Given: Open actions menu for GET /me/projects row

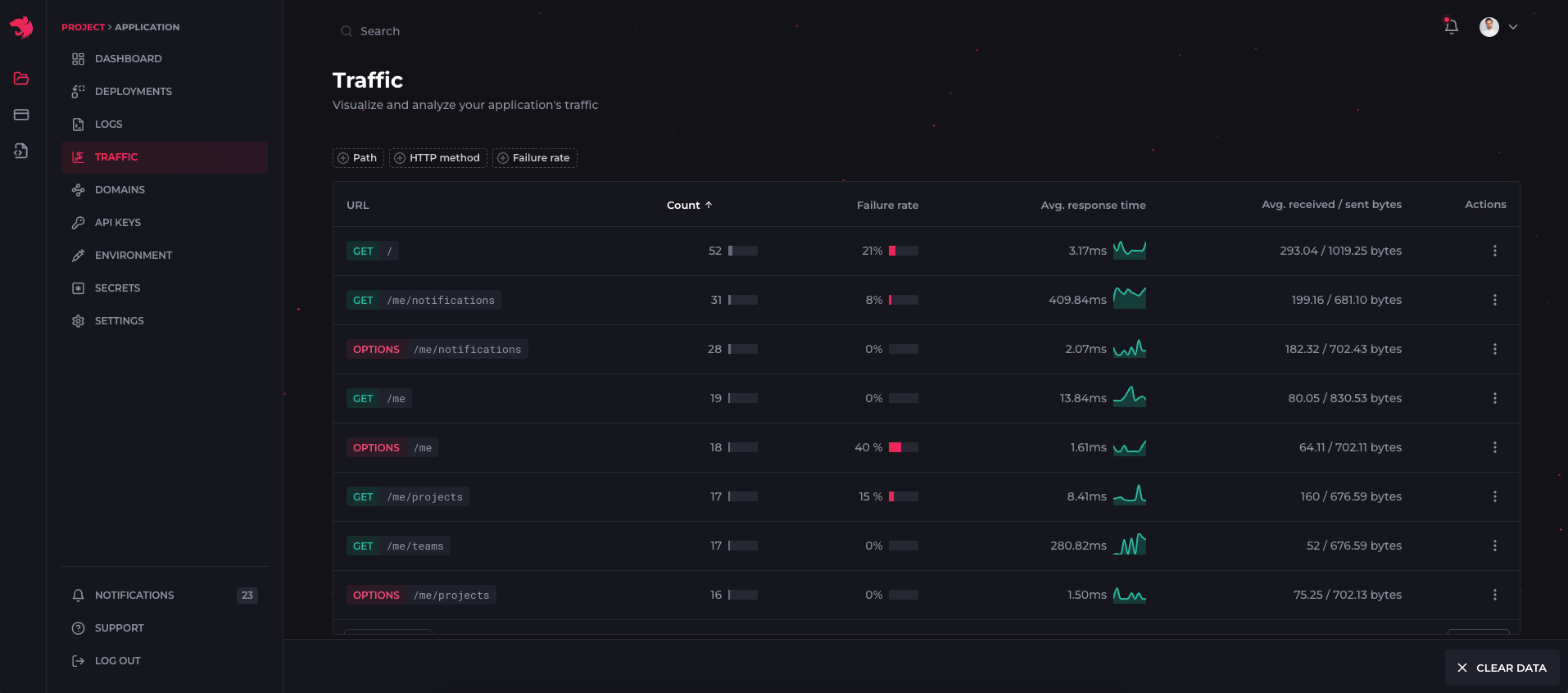Looking at the screenshot, I should [1495, 496].
